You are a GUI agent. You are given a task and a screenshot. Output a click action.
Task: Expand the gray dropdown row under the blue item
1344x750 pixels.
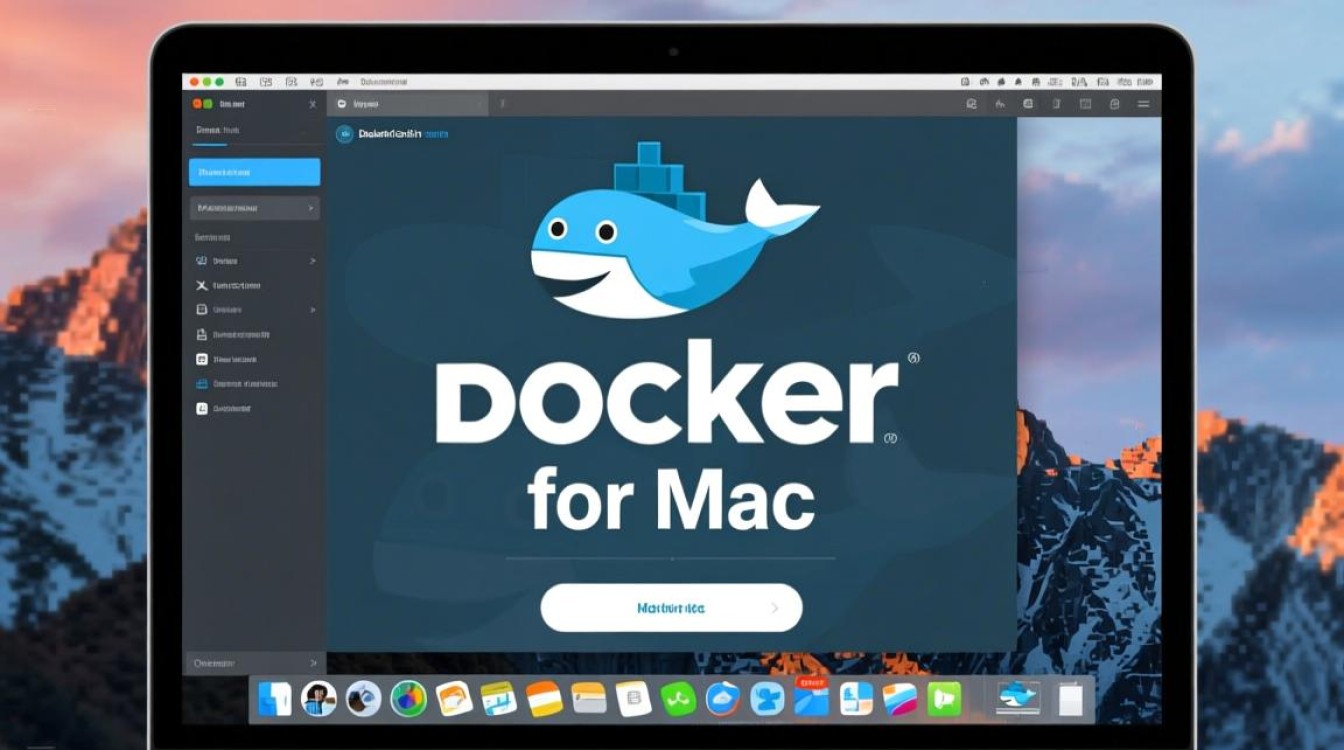(x=254, y=208)
